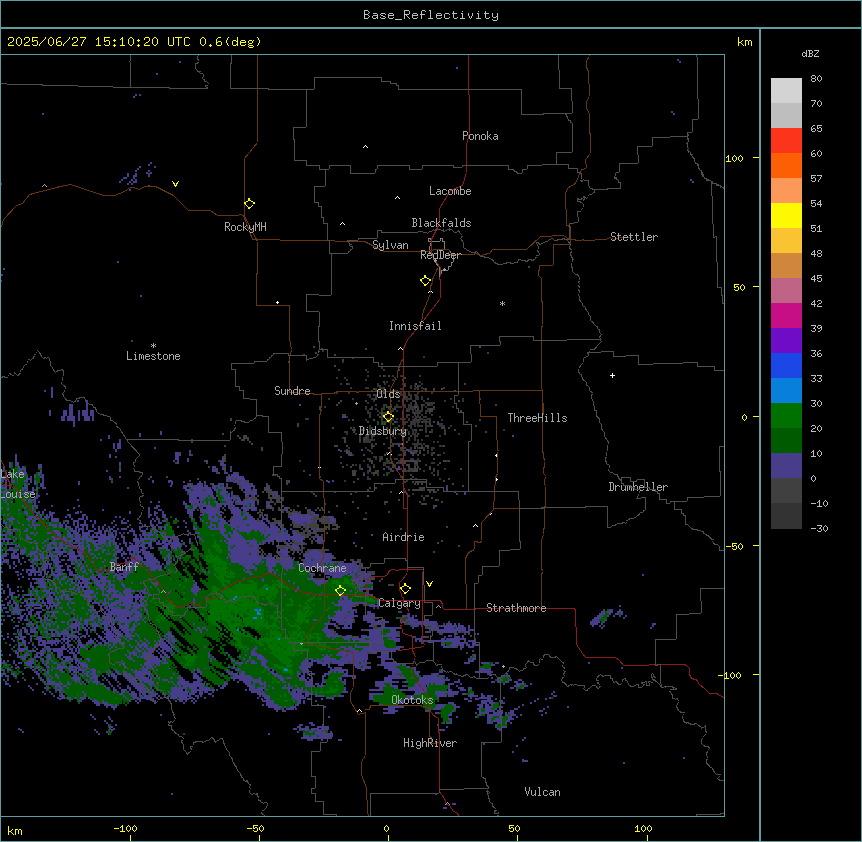Click the 45 value on the dBZ legend

816,279
